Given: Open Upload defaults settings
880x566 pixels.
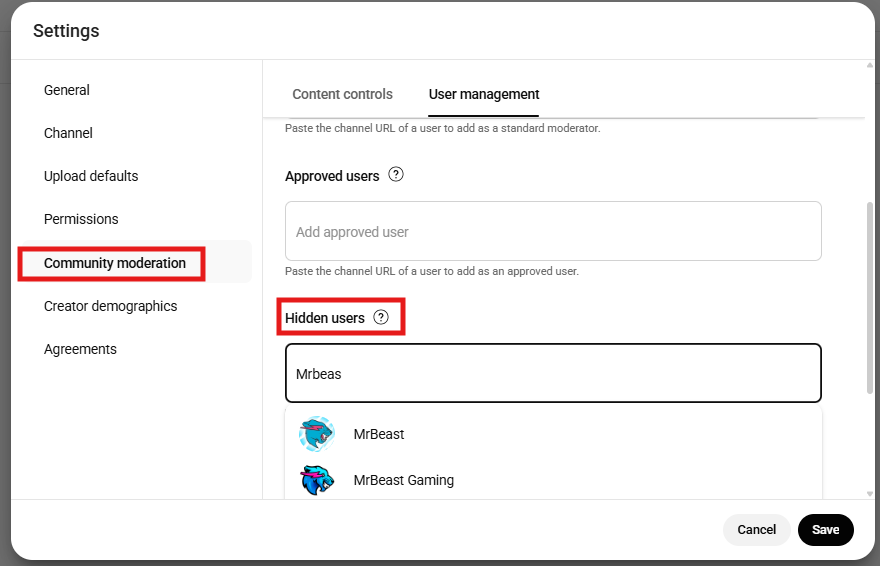Looking at the screenshot, I should (x=91, y=176).
